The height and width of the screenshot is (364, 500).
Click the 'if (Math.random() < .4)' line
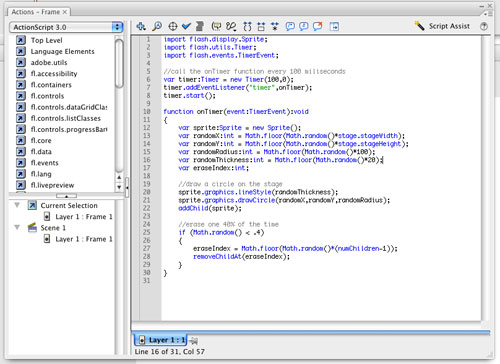(x=221, y=232)
